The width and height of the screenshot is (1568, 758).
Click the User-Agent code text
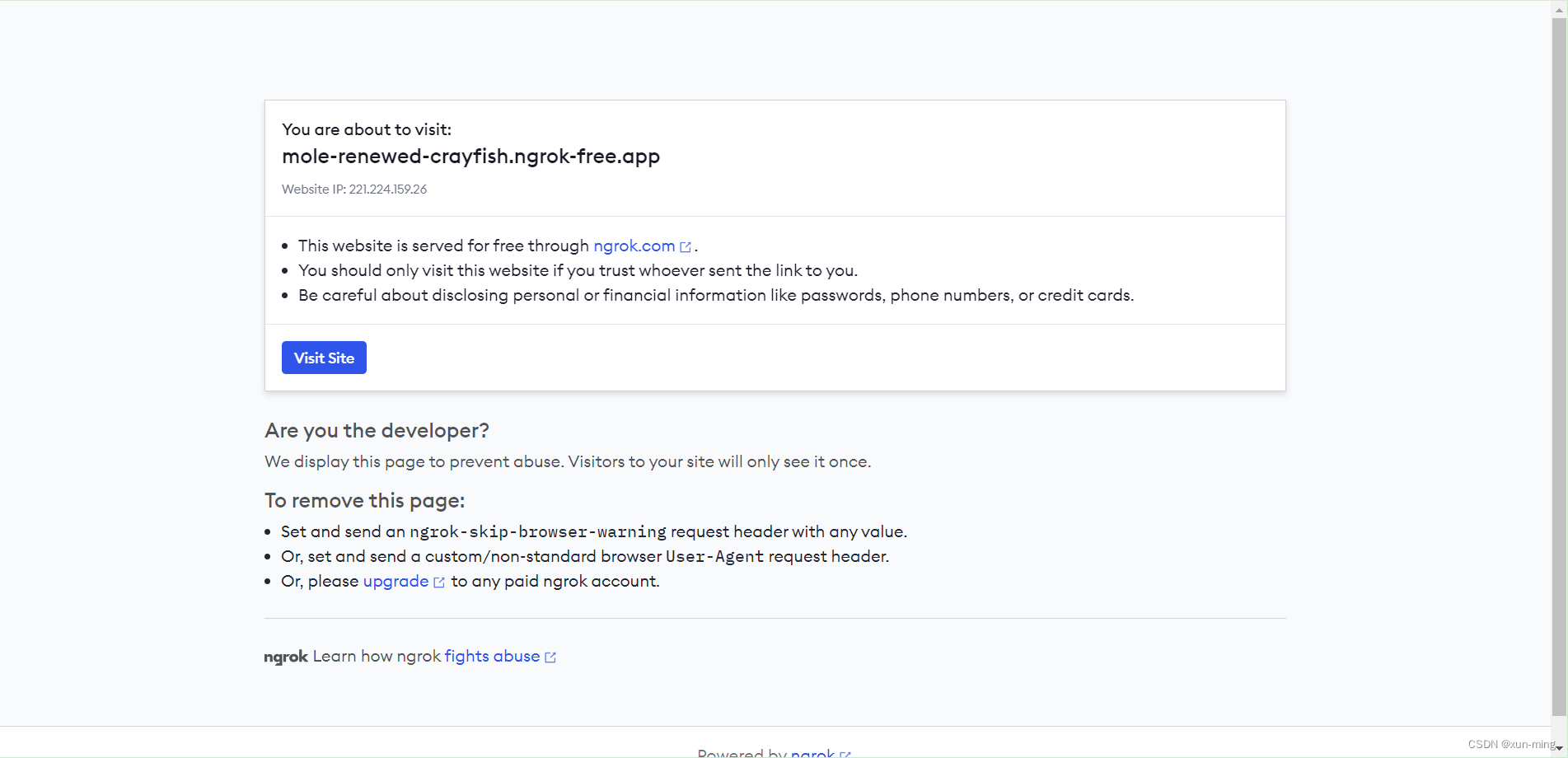[714, 557]
